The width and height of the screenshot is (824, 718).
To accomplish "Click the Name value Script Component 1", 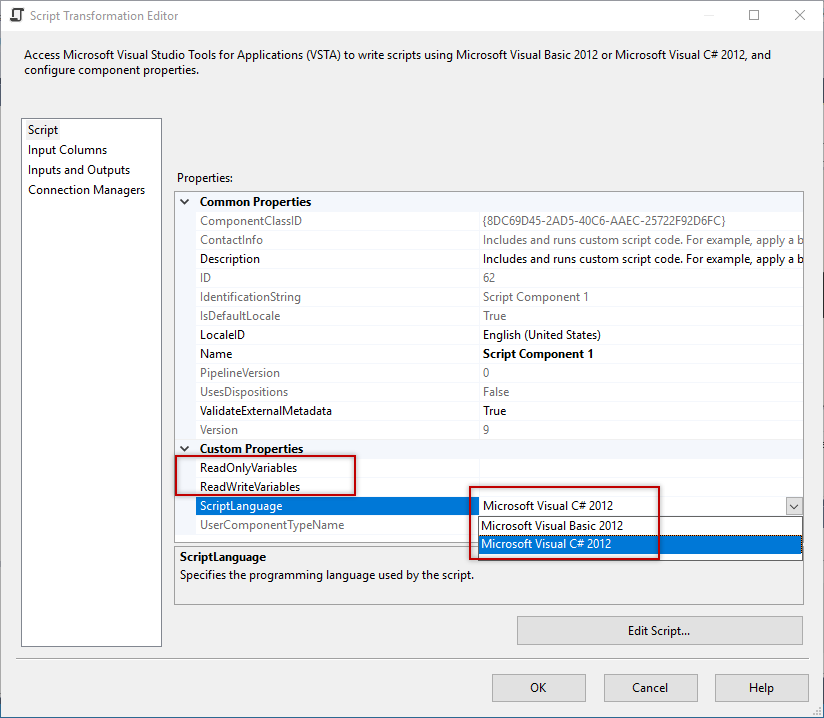I will [541, 353].
